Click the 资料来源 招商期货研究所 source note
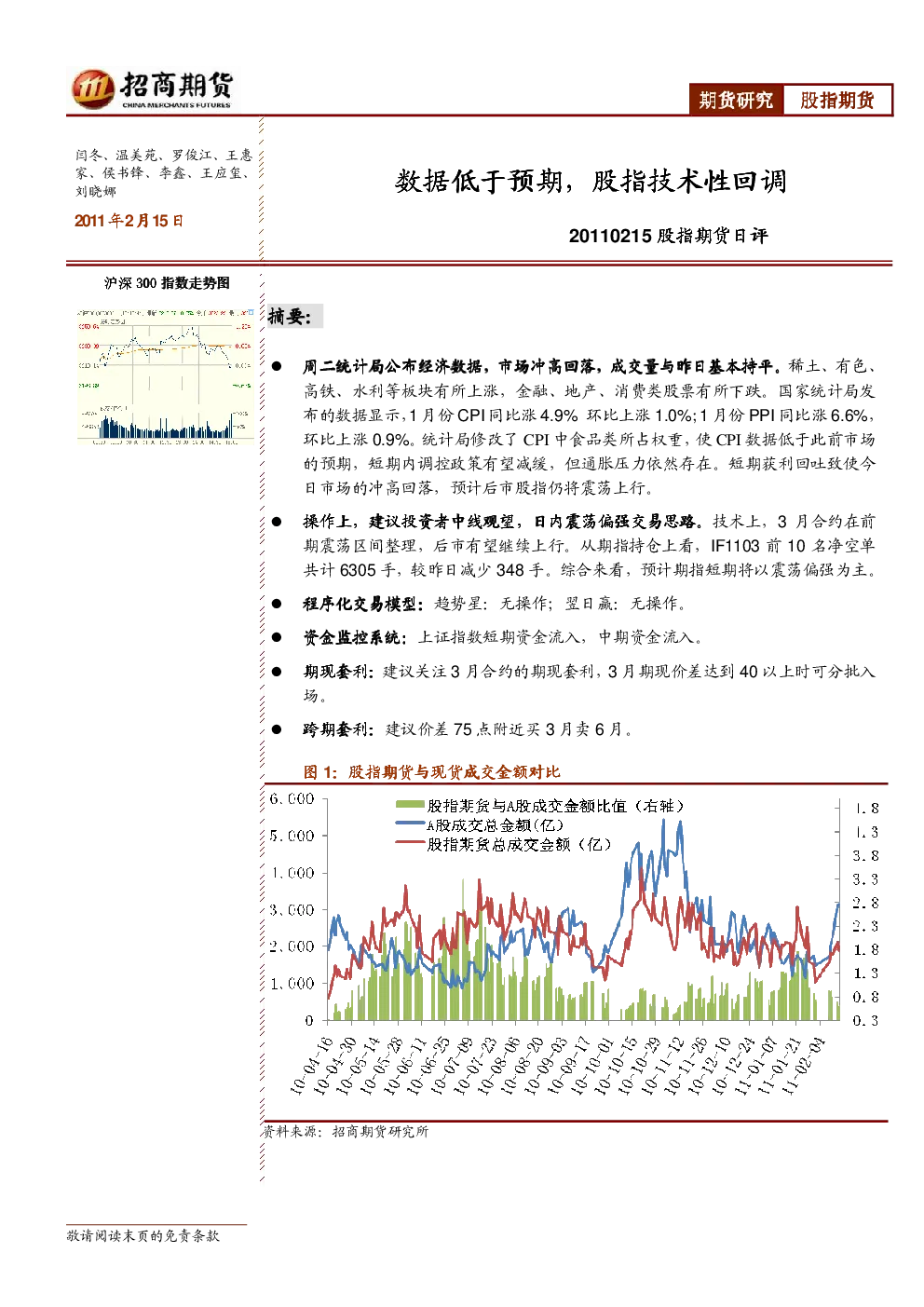 click(x=346, y=1131)
